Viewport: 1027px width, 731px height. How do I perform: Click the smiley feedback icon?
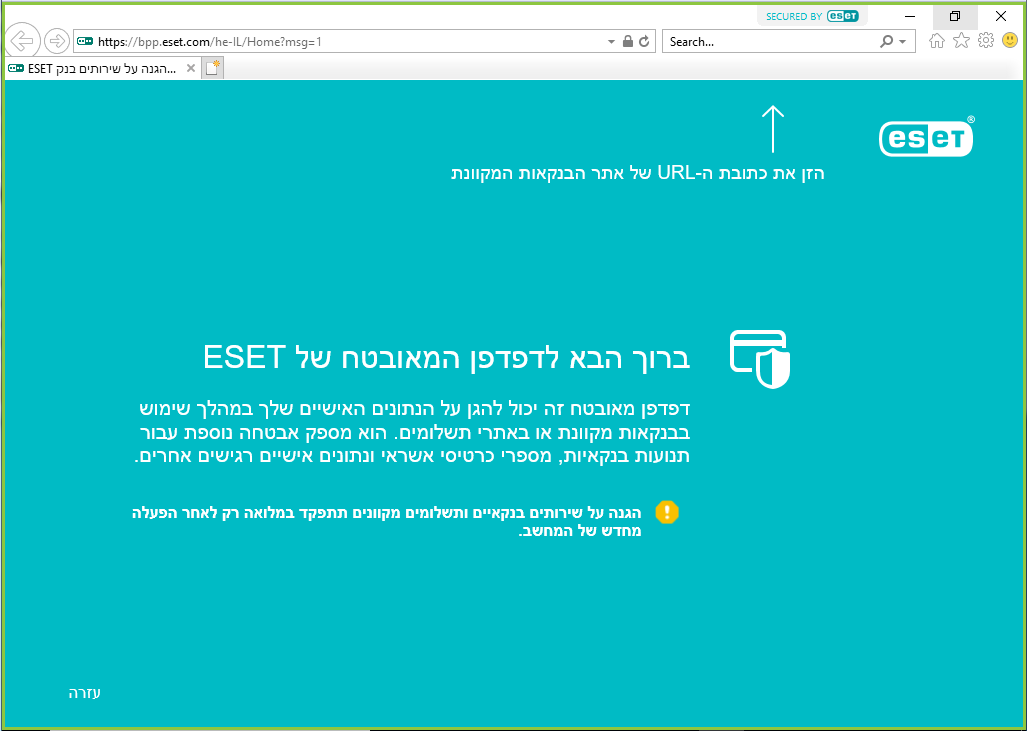pos(1009,41)
